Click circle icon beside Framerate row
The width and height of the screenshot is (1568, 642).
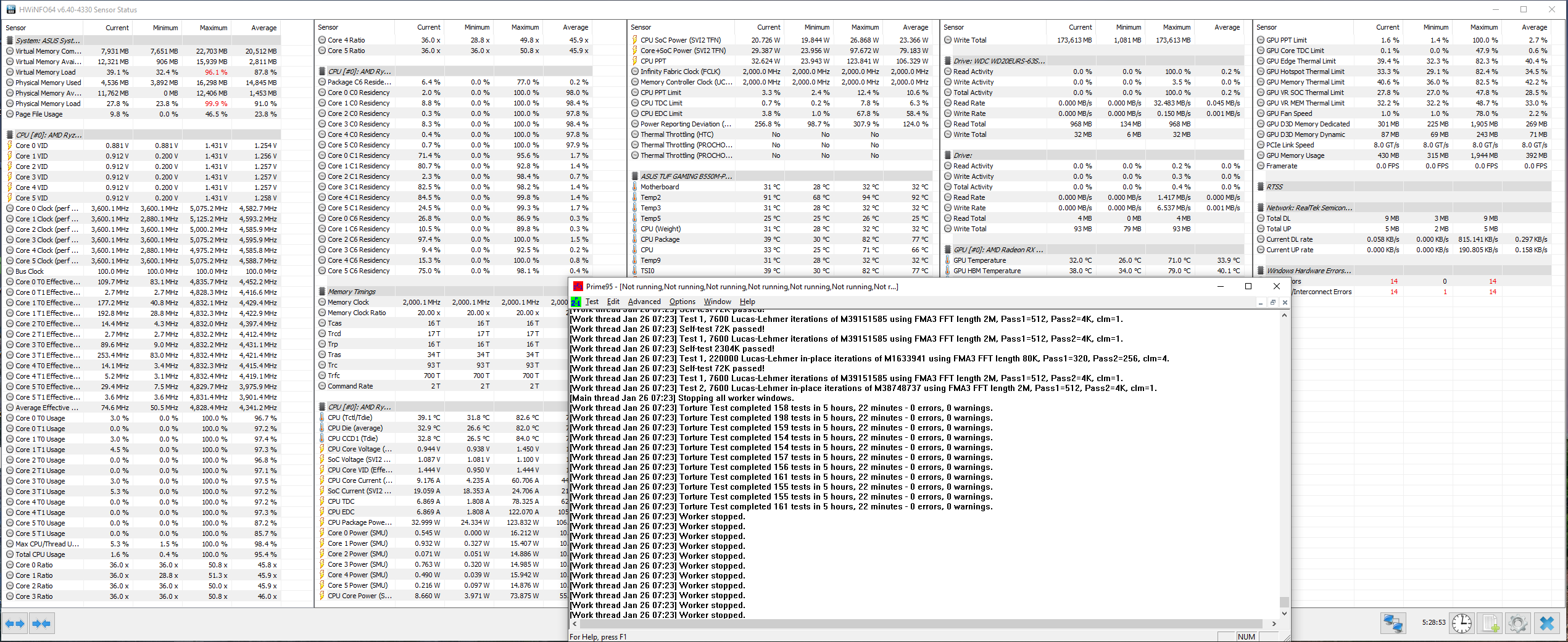pos(1261,166)
